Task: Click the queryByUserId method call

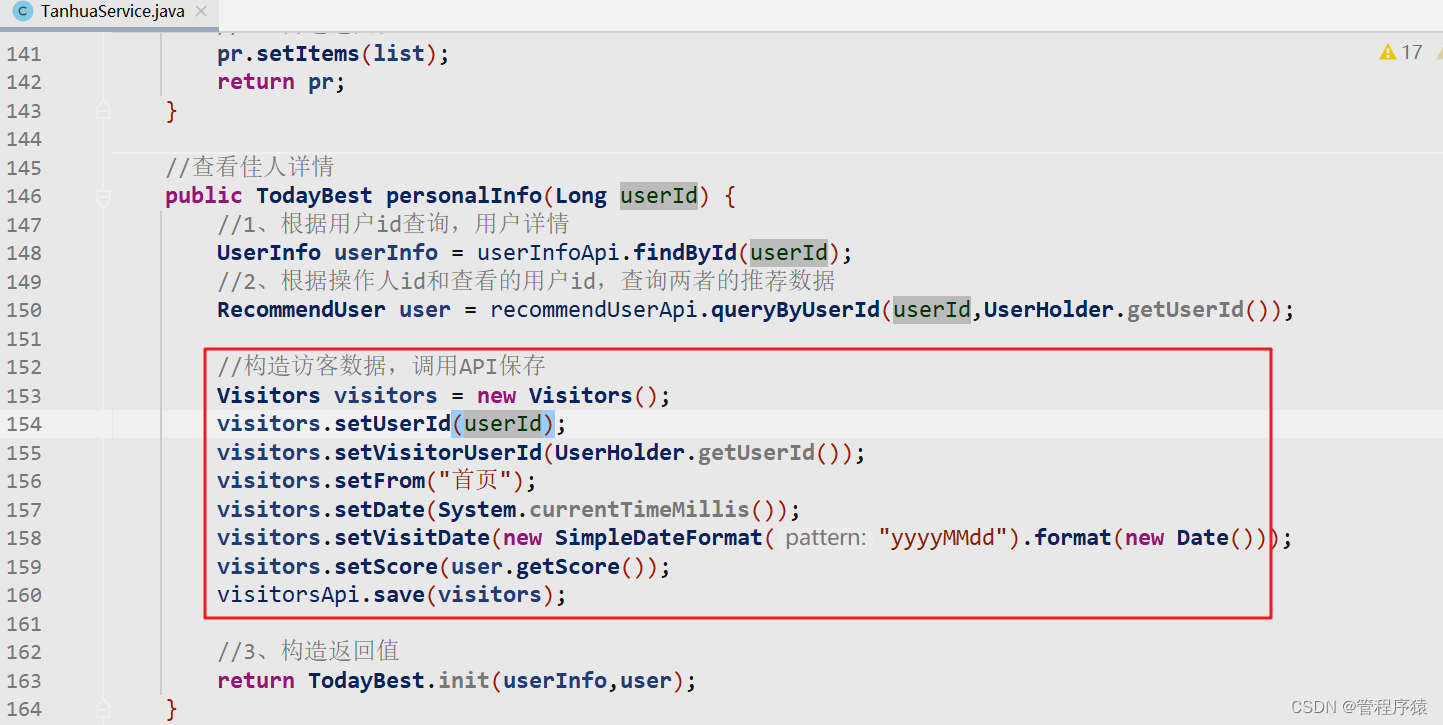Action: point(795,310)
